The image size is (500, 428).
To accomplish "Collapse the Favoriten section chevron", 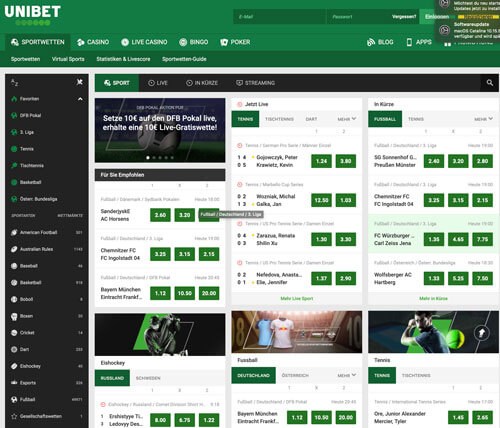I will point(80,99).
